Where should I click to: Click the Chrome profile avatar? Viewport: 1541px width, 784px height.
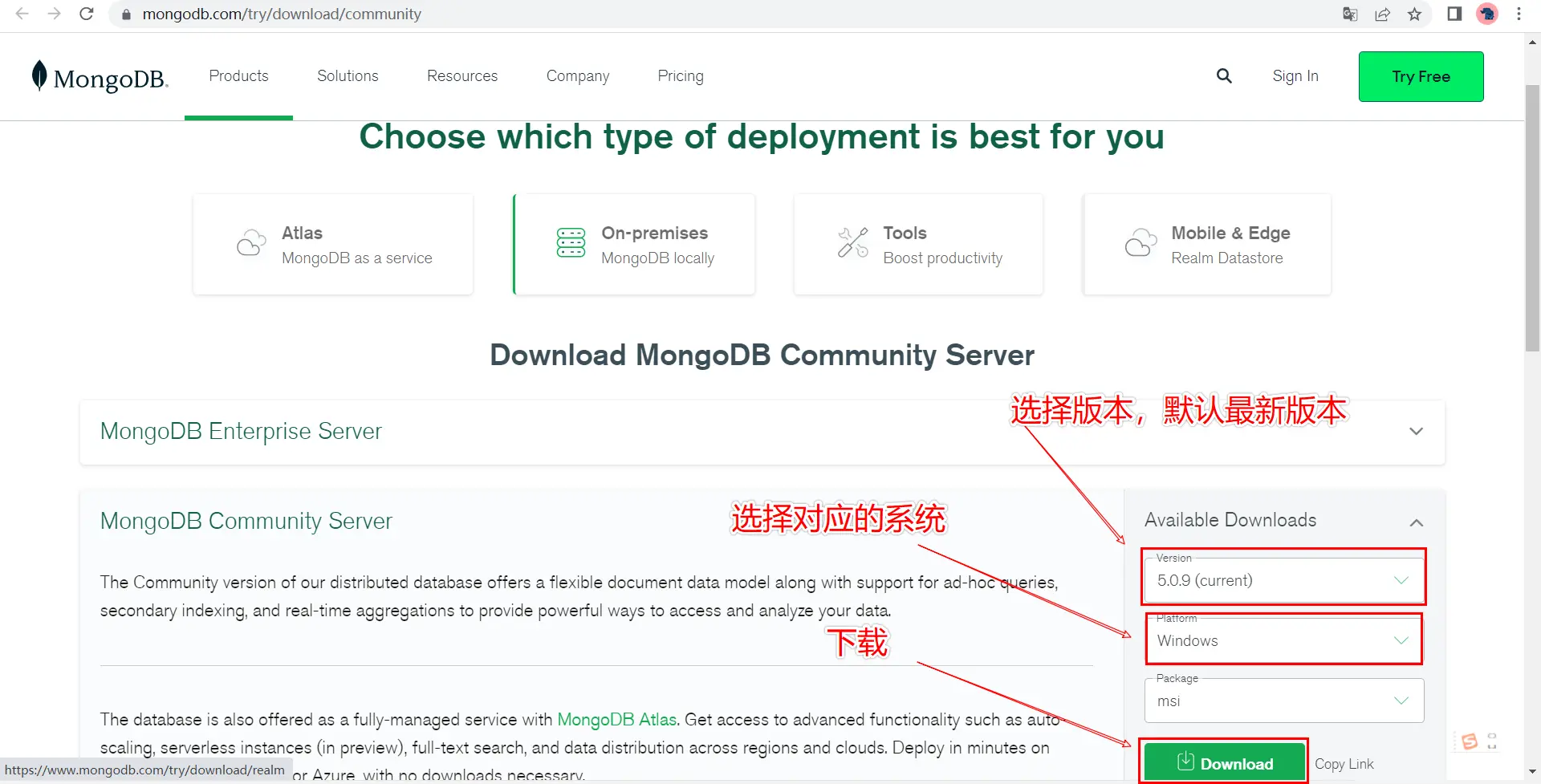(x=1487, y=14)
